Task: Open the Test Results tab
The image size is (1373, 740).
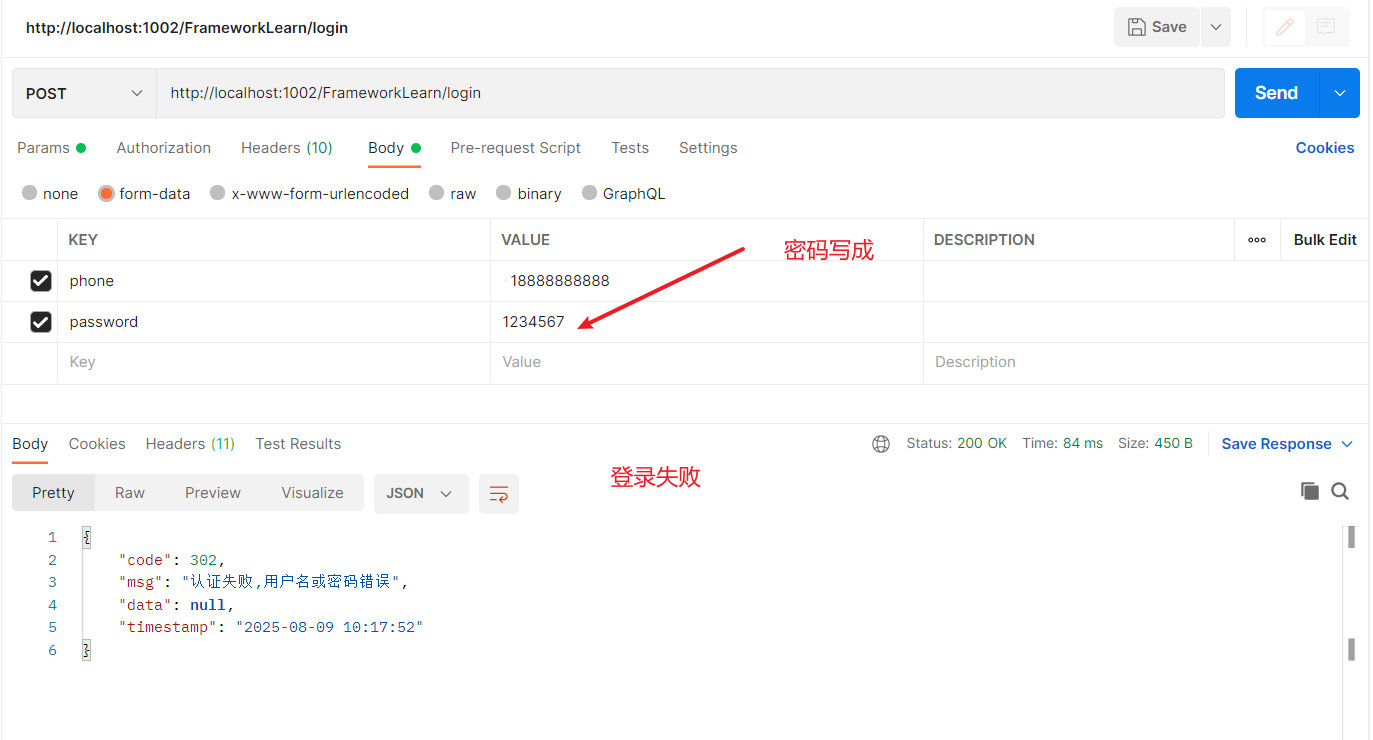Action: point(298,444)
